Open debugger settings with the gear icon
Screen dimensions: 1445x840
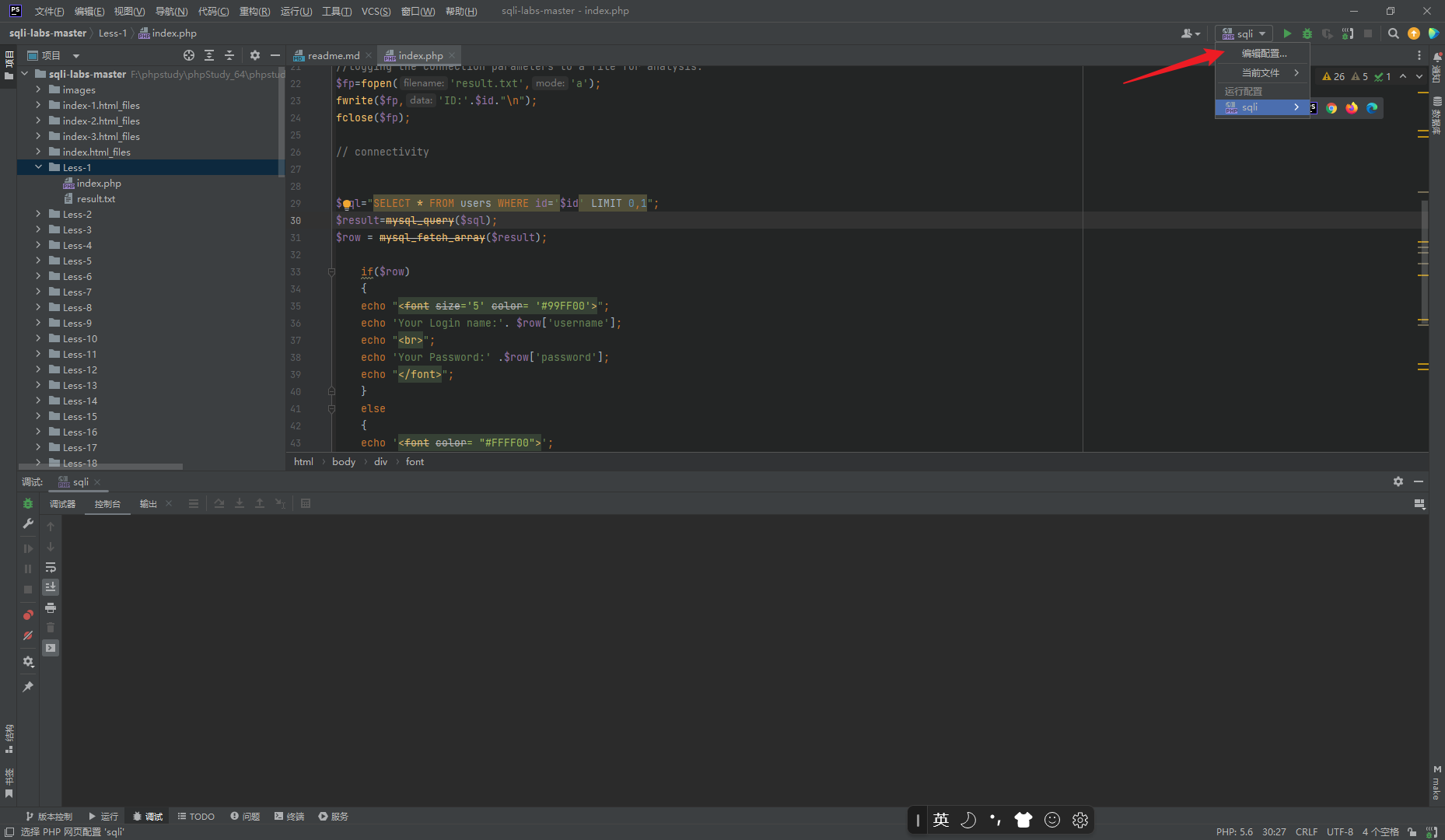point(28,661)
